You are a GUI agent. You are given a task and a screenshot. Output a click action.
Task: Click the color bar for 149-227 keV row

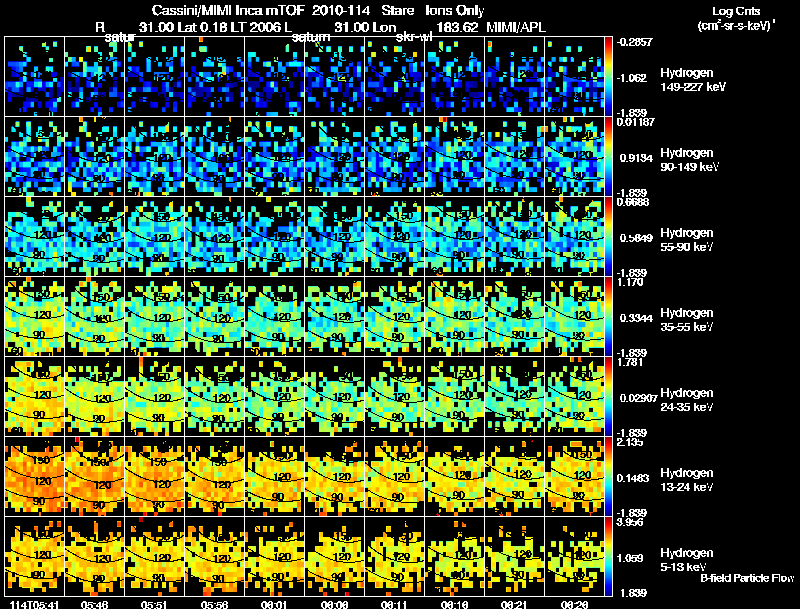pyautogui.click(x=608, y=76)
